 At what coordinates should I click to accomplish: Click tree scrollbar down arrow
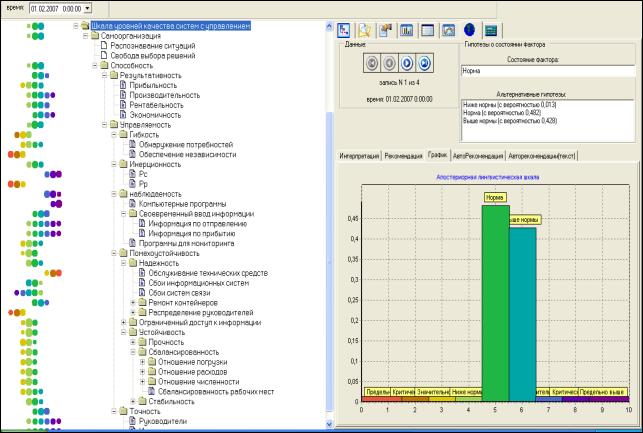(329, 424)
